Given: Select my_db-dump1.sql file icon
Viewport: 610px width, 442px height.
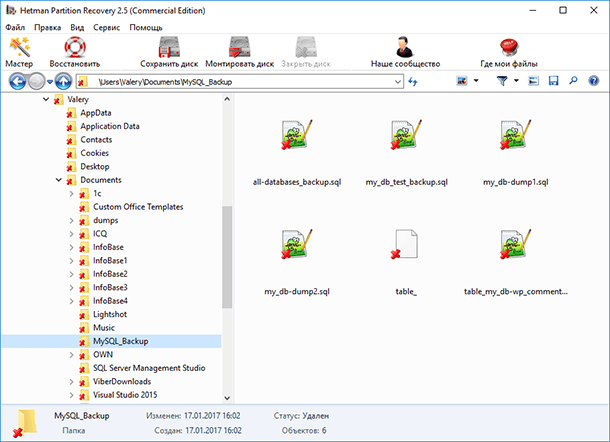Looking at the screenshot, I should [x=516, y=135].
